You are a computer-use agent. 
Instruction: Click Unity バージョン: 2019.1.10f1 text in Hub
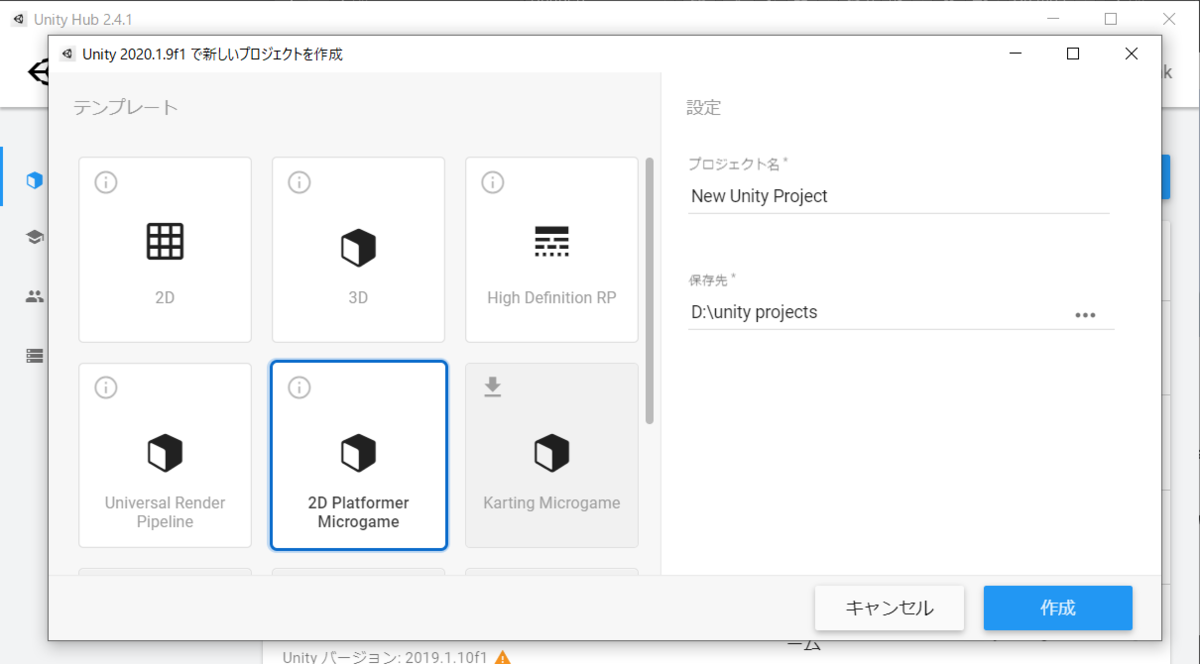385,657
